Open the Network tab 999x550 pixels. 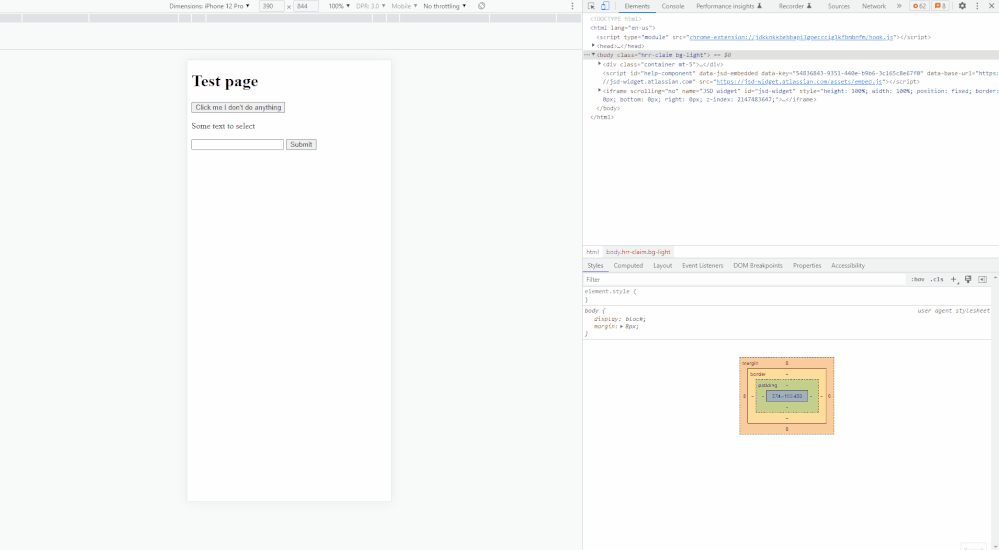[x=873, y=6]
